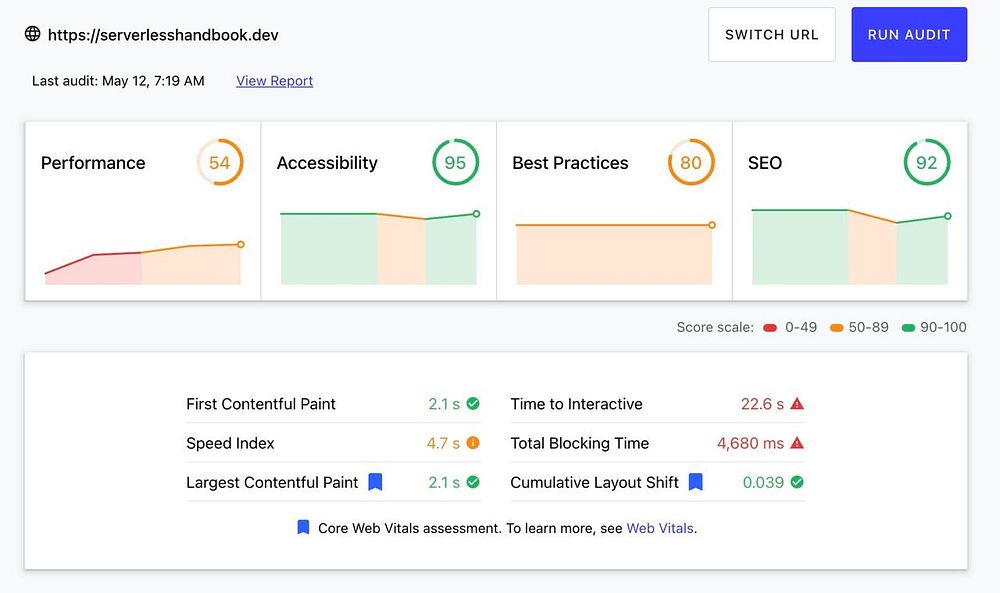Click the Best Practices score gauge showing 80
The width and height of the screenshot is (1000, 593).
[x=691, y=162]
